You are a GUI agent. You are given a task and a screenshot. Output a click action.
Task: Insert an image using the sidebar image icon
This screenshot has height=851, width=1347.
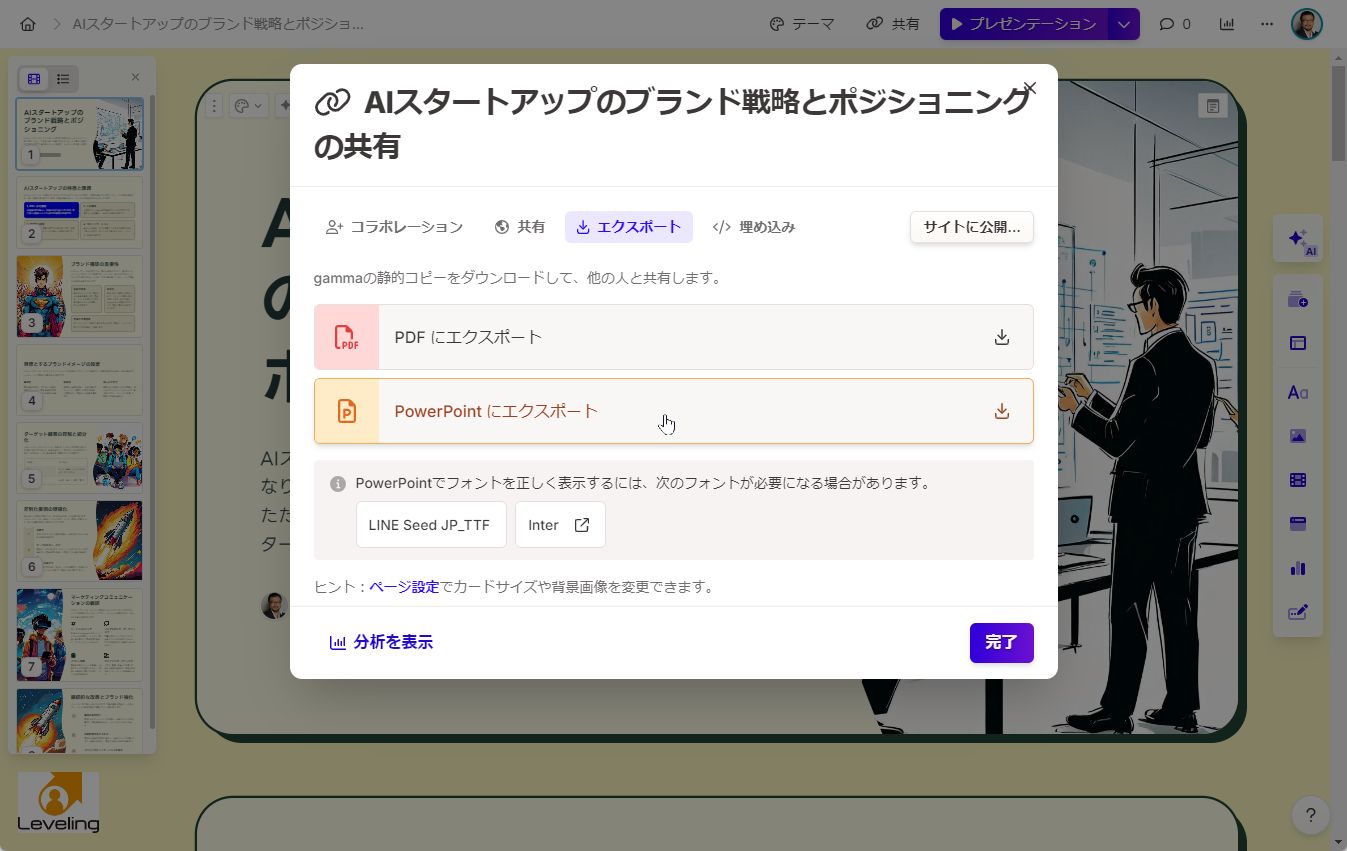pos(1297,436)
